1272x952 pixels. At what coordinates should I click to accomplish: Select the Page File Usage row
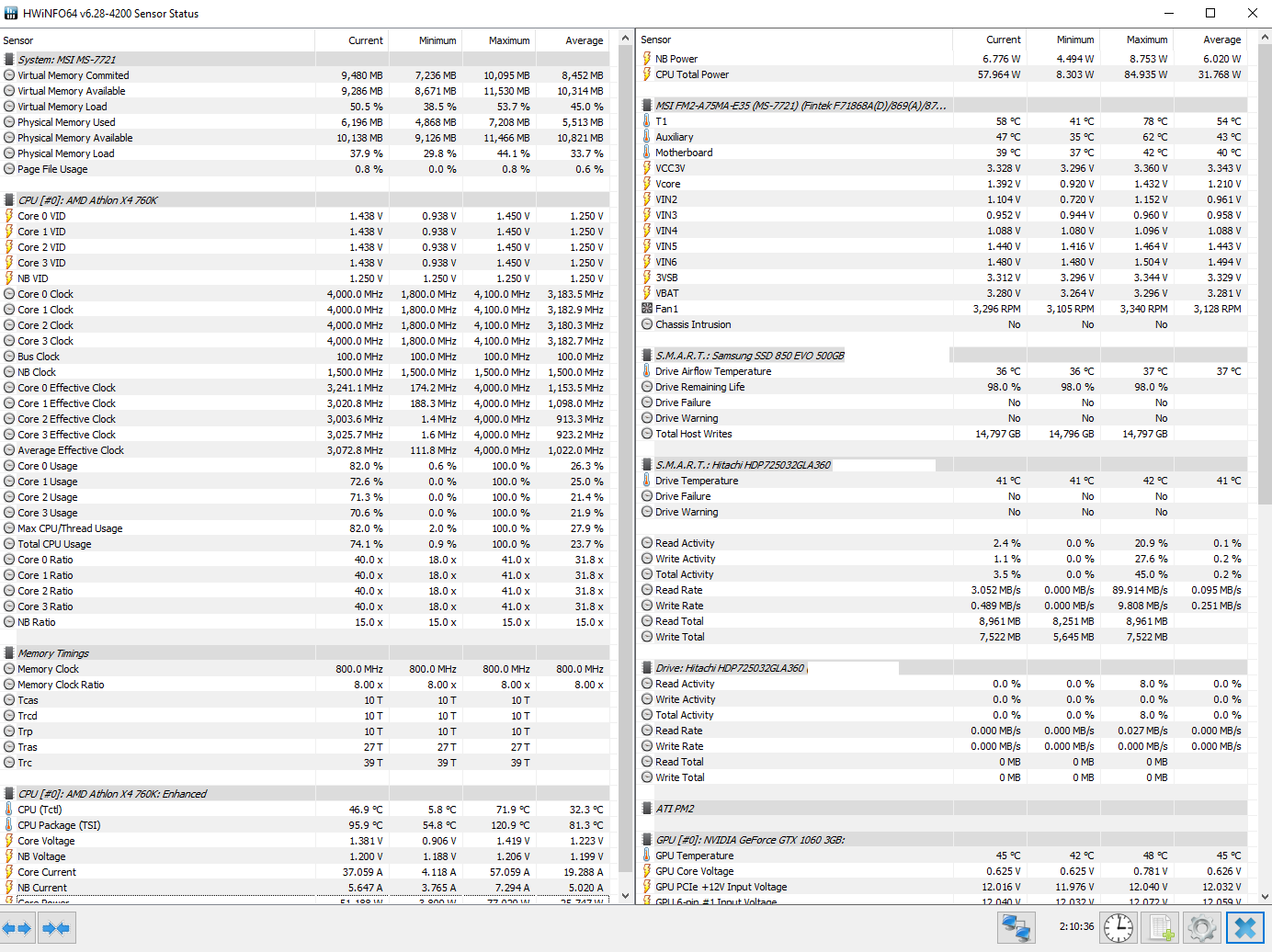tap(304, 169)
